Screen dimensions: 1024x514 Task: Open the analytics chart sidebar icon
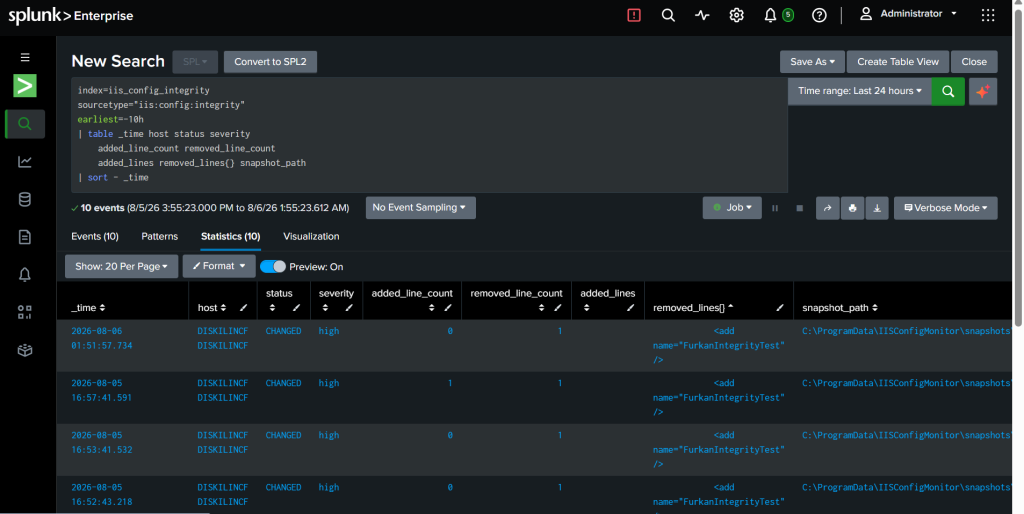pyautogui.click(x=25, y=161)
